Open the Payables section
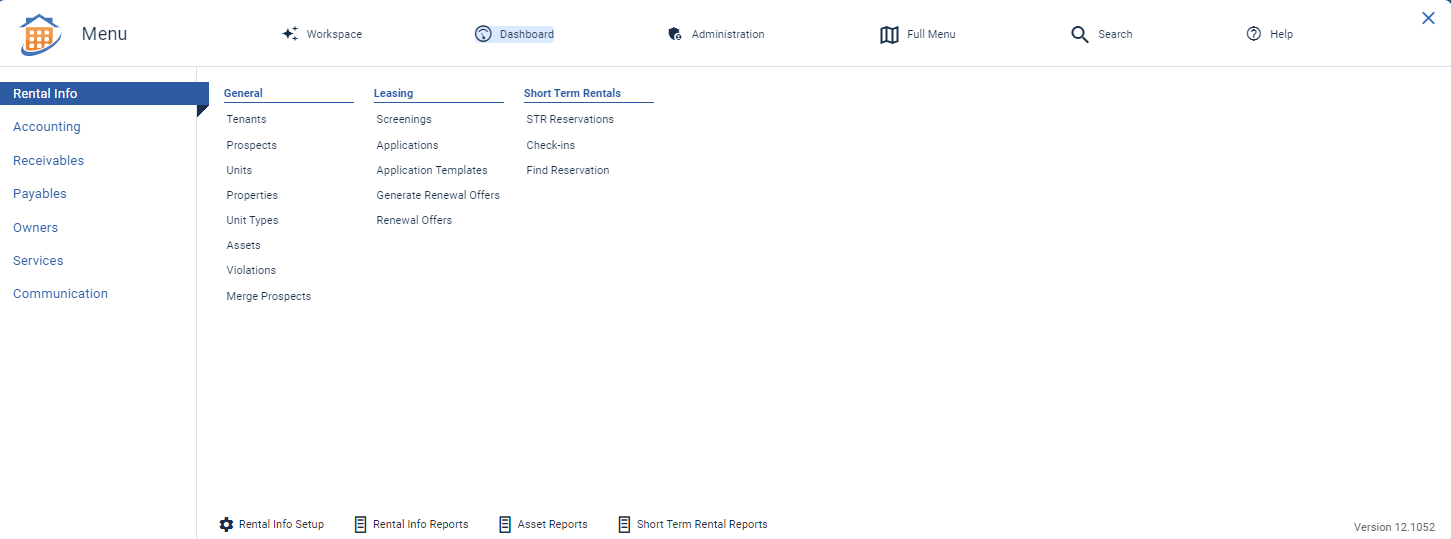 click(x=40, y=194)
